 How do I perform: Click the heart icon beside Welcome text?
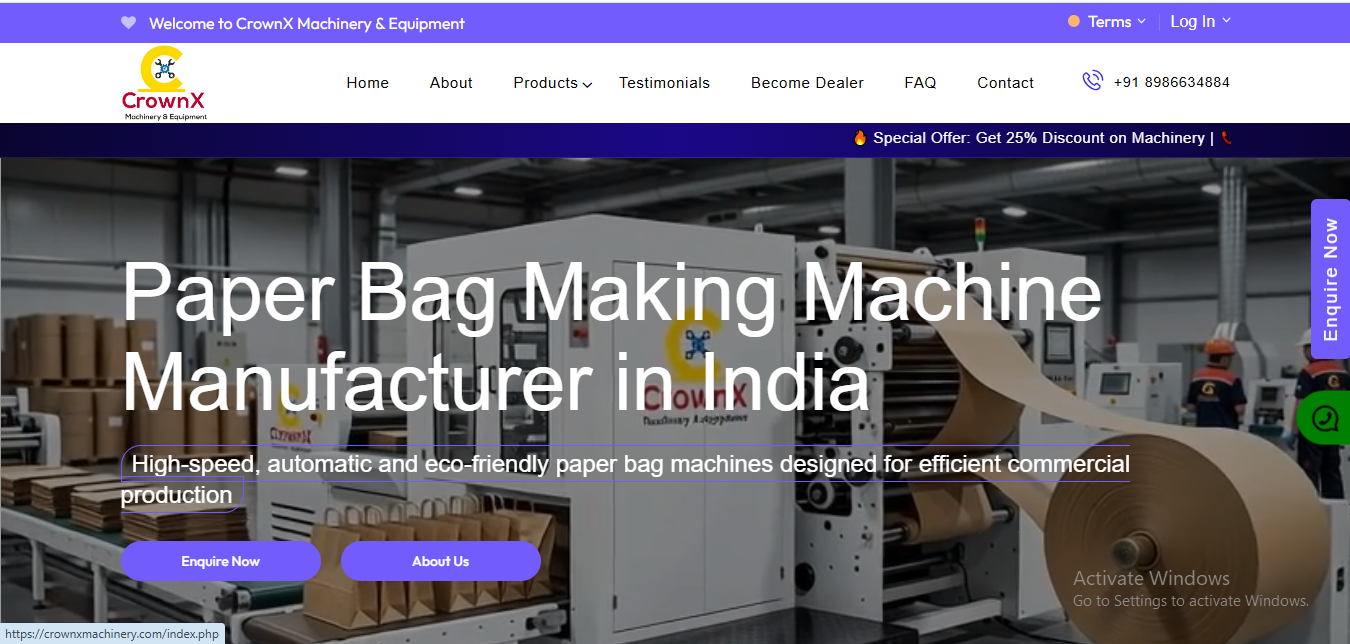[128, 22]
